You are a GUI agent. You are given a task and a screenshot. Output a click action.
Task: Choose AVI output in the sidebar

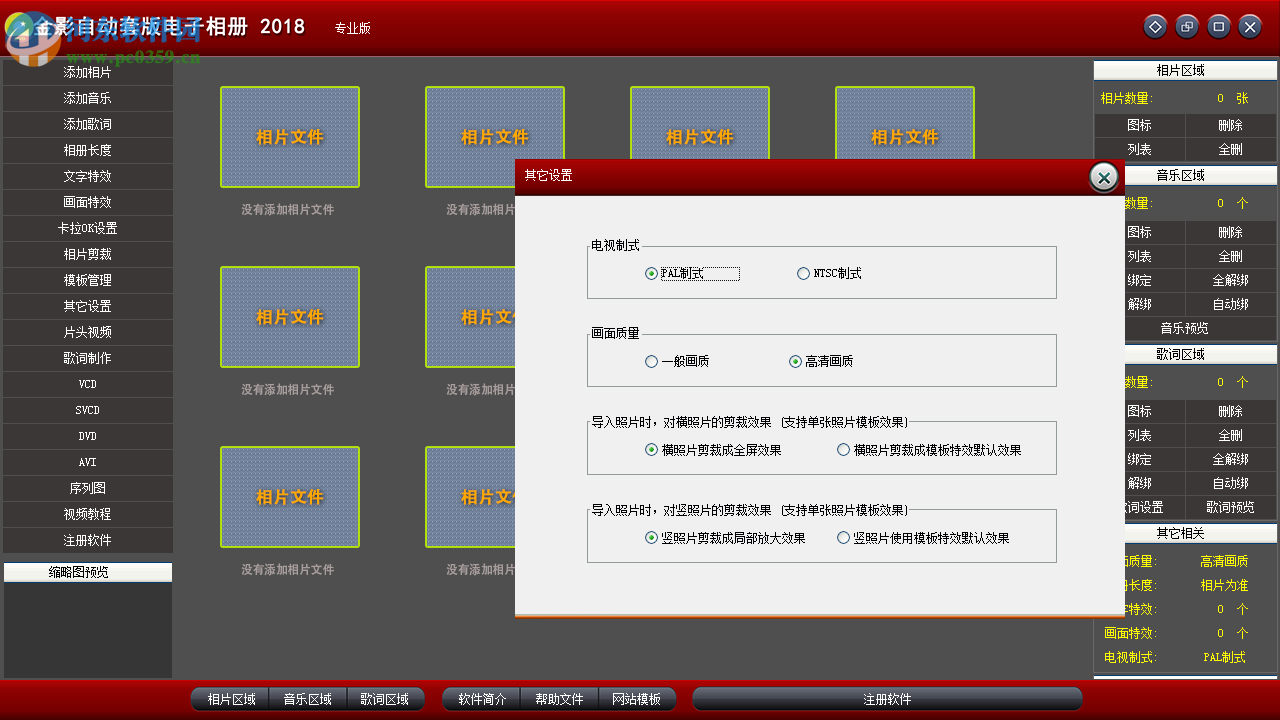[87, 462]
